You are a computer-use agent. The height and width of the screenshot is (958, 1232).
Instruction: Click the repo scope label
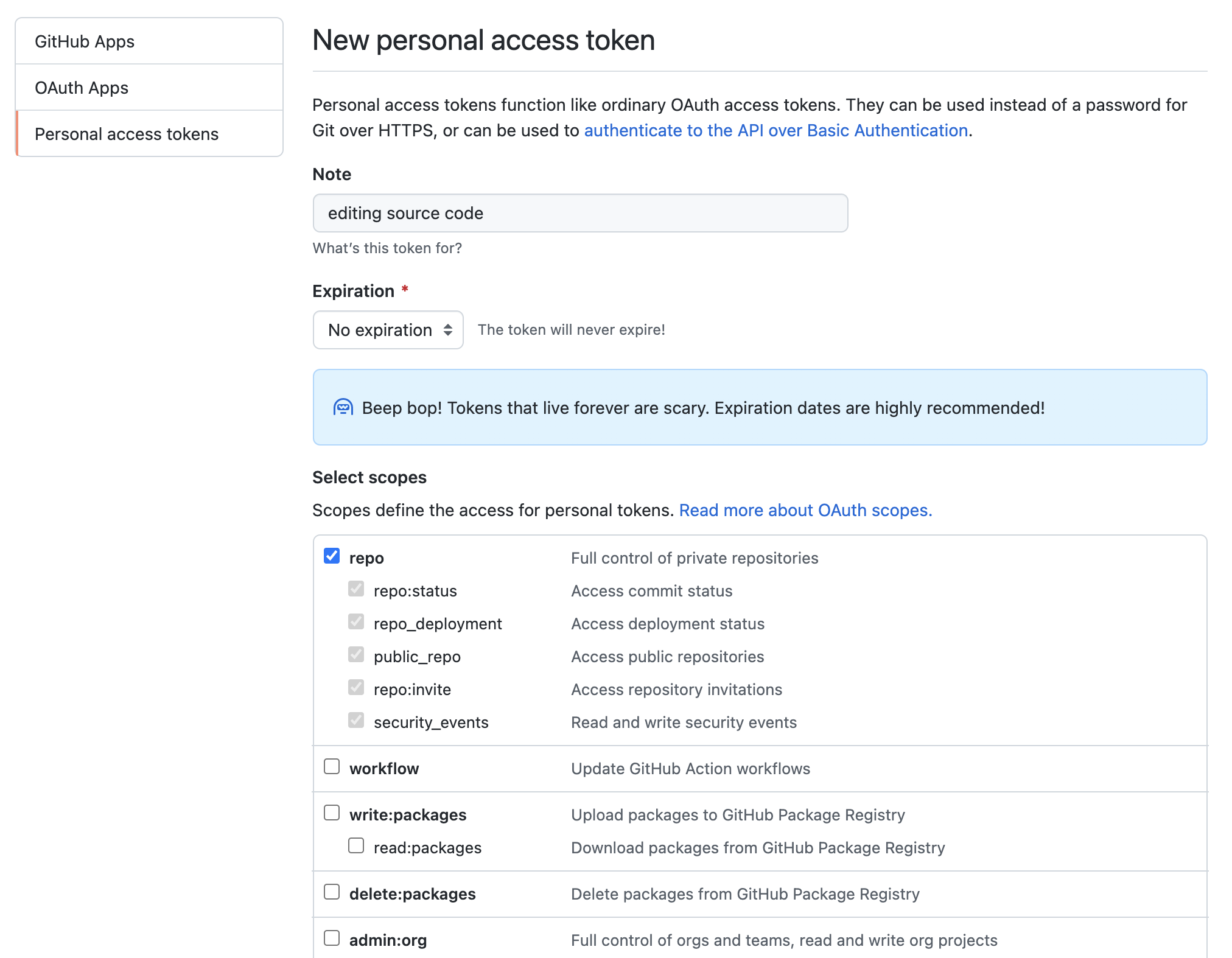pos(366,558)
